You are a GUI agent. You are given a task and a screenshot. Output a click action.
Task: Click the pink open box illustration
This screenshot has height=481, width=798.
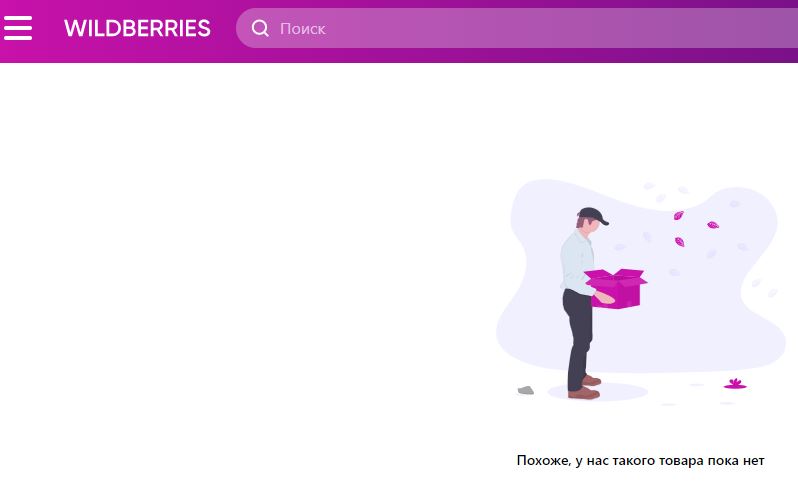(616, 288)
